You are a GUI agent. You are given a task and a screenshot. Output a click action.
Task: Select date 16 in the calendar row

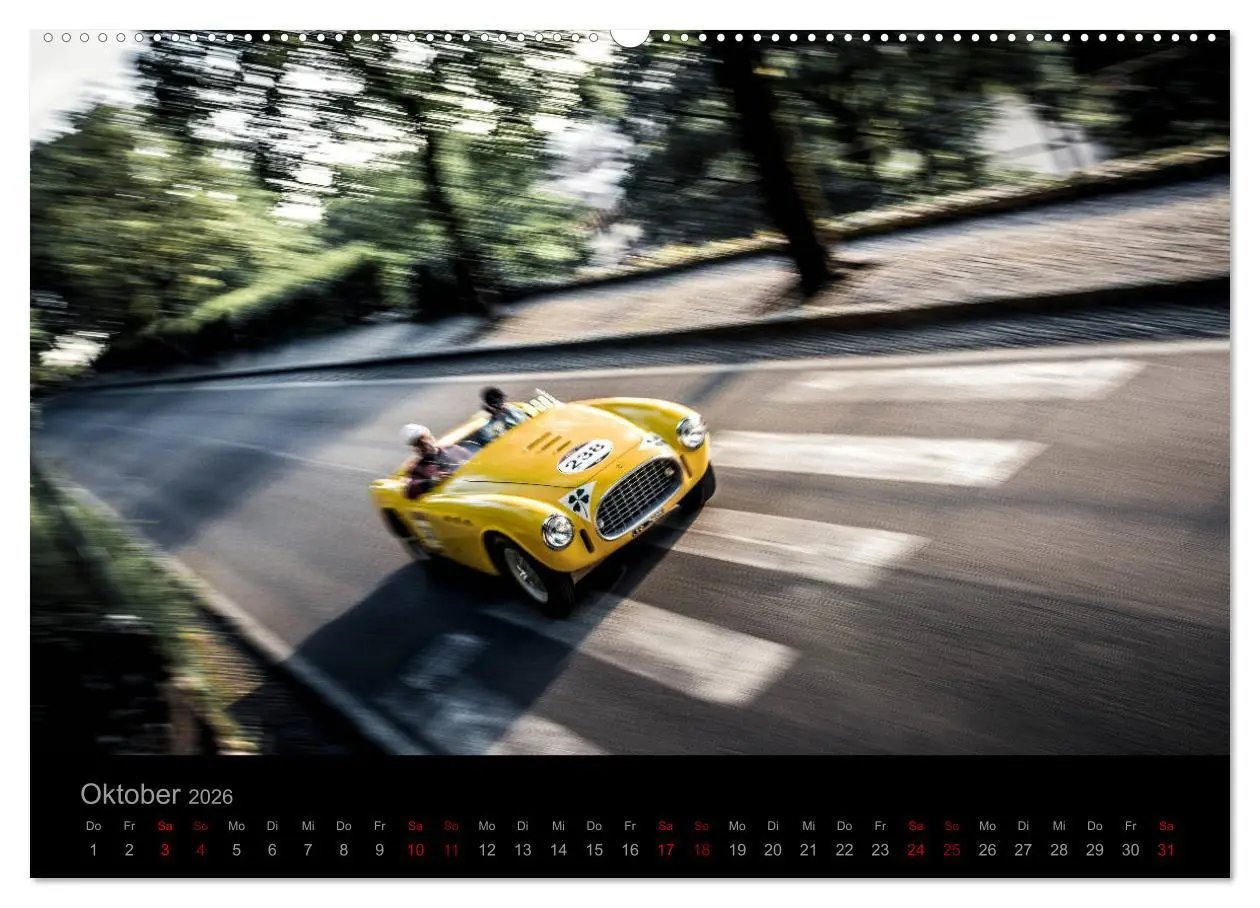(630, 850)
